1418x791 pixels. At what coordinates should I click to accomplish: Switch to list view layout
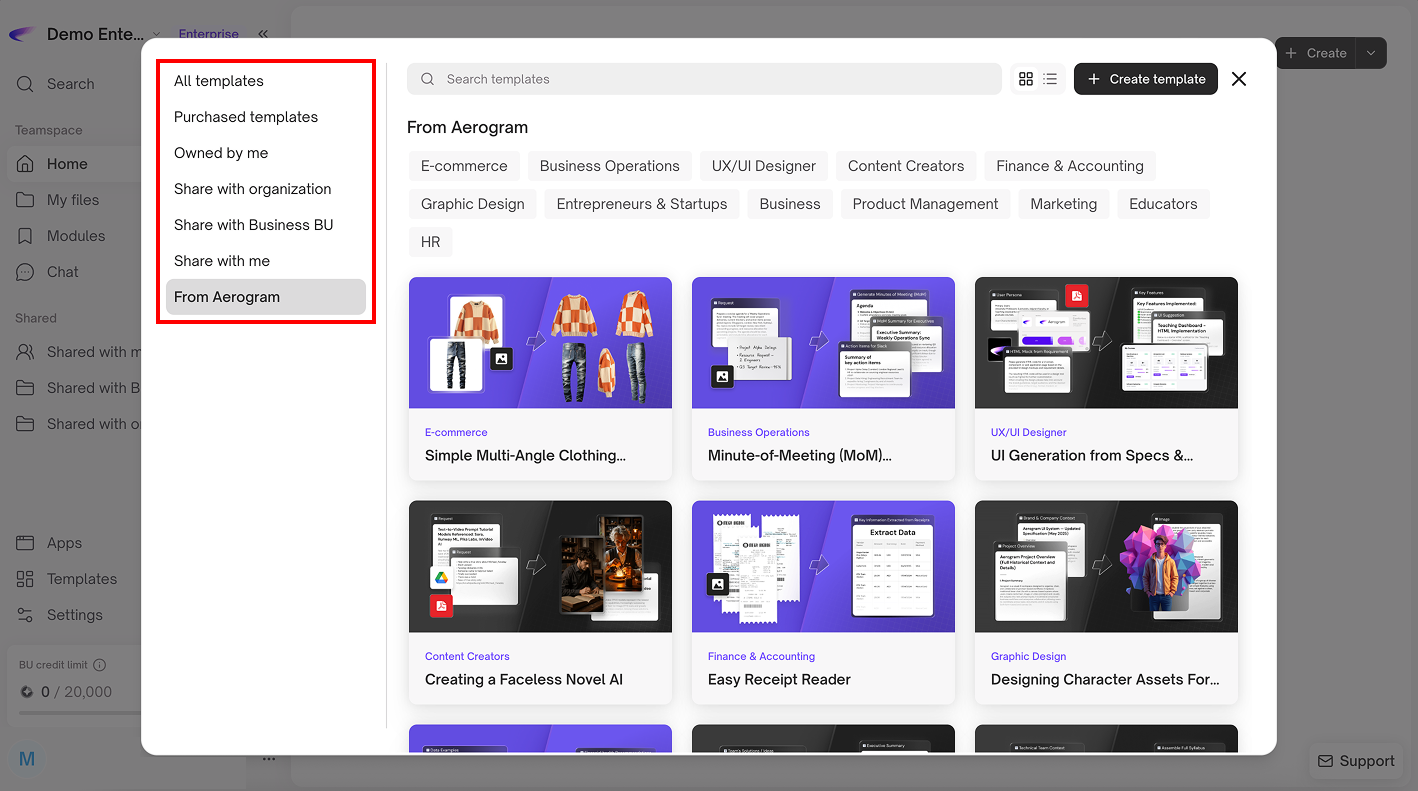(1050, 79)
